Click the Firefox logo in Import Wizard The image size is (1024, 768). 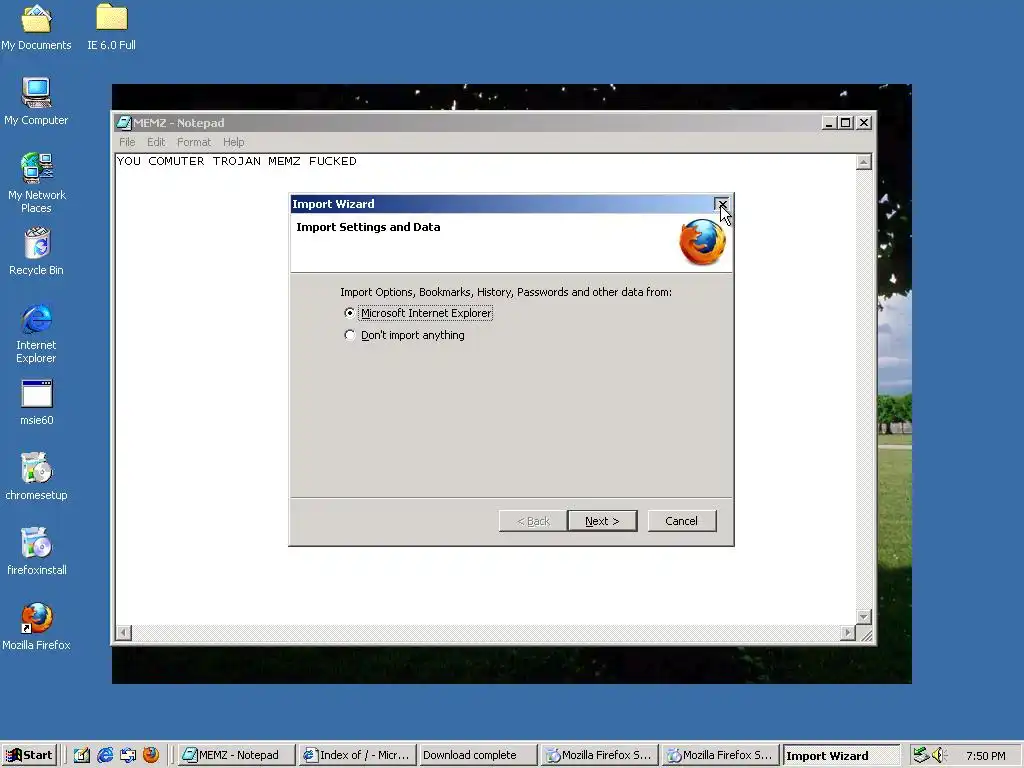pos(703,242)
